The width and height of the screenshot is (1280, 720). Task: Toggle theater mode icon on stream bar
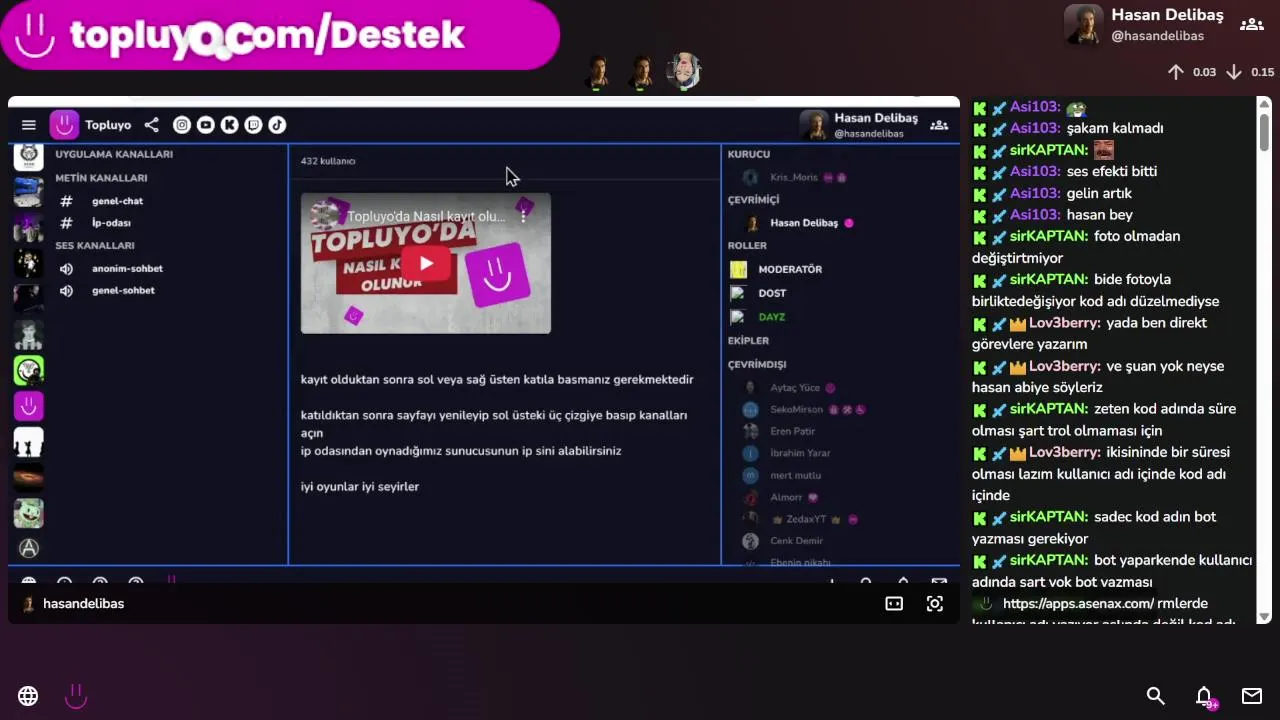click(894, 604)
